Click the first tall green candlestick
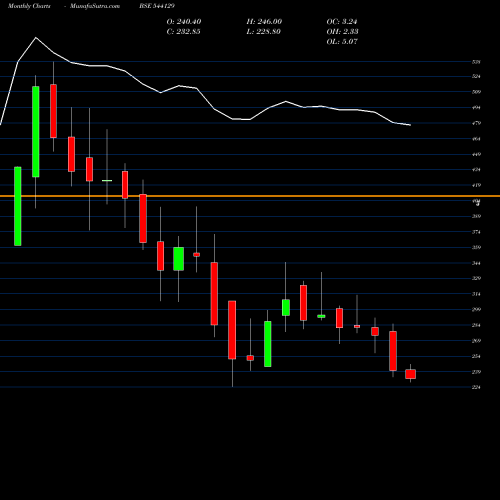Viewport: 500px width, 500px height. (18, 206)
